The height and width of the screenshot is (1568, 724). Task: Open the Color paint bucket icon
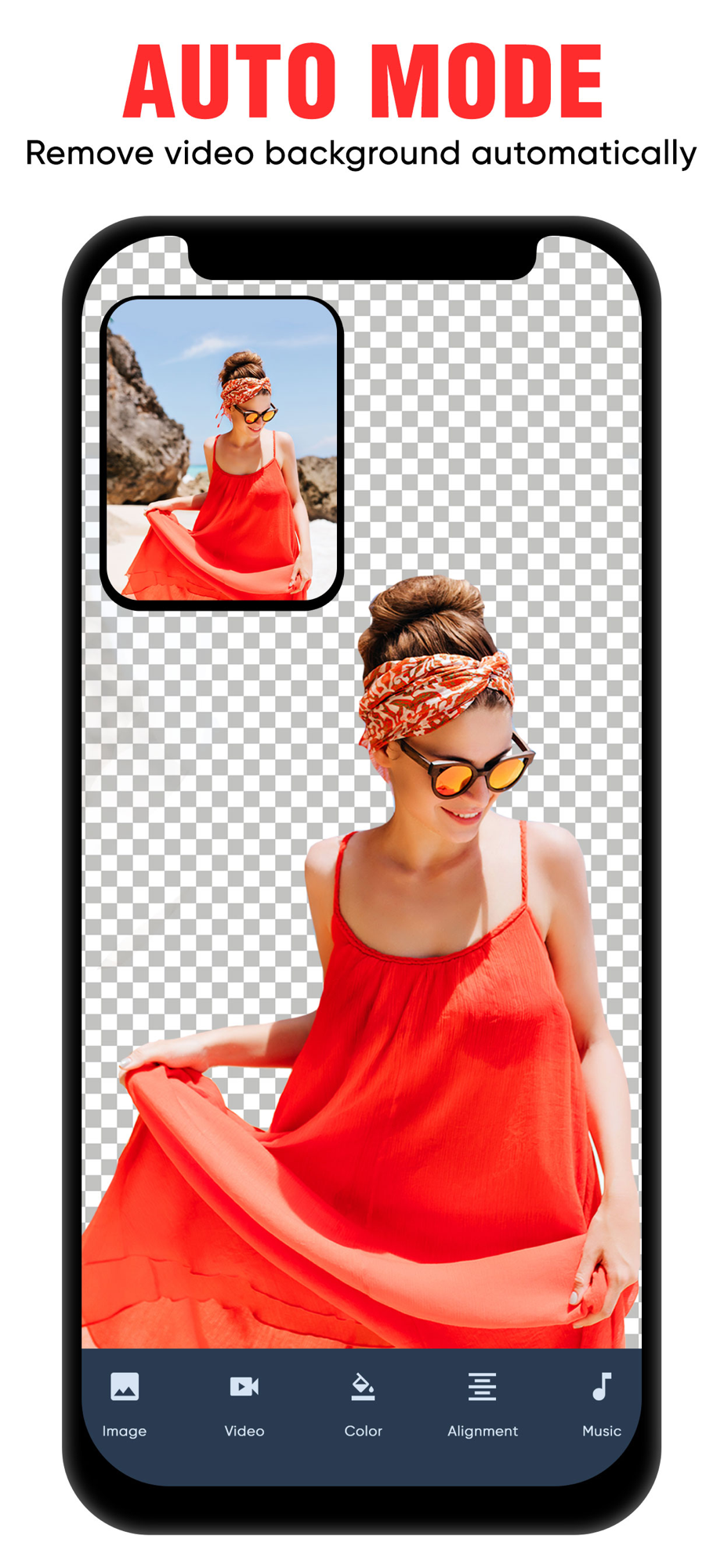[363, 1386]
